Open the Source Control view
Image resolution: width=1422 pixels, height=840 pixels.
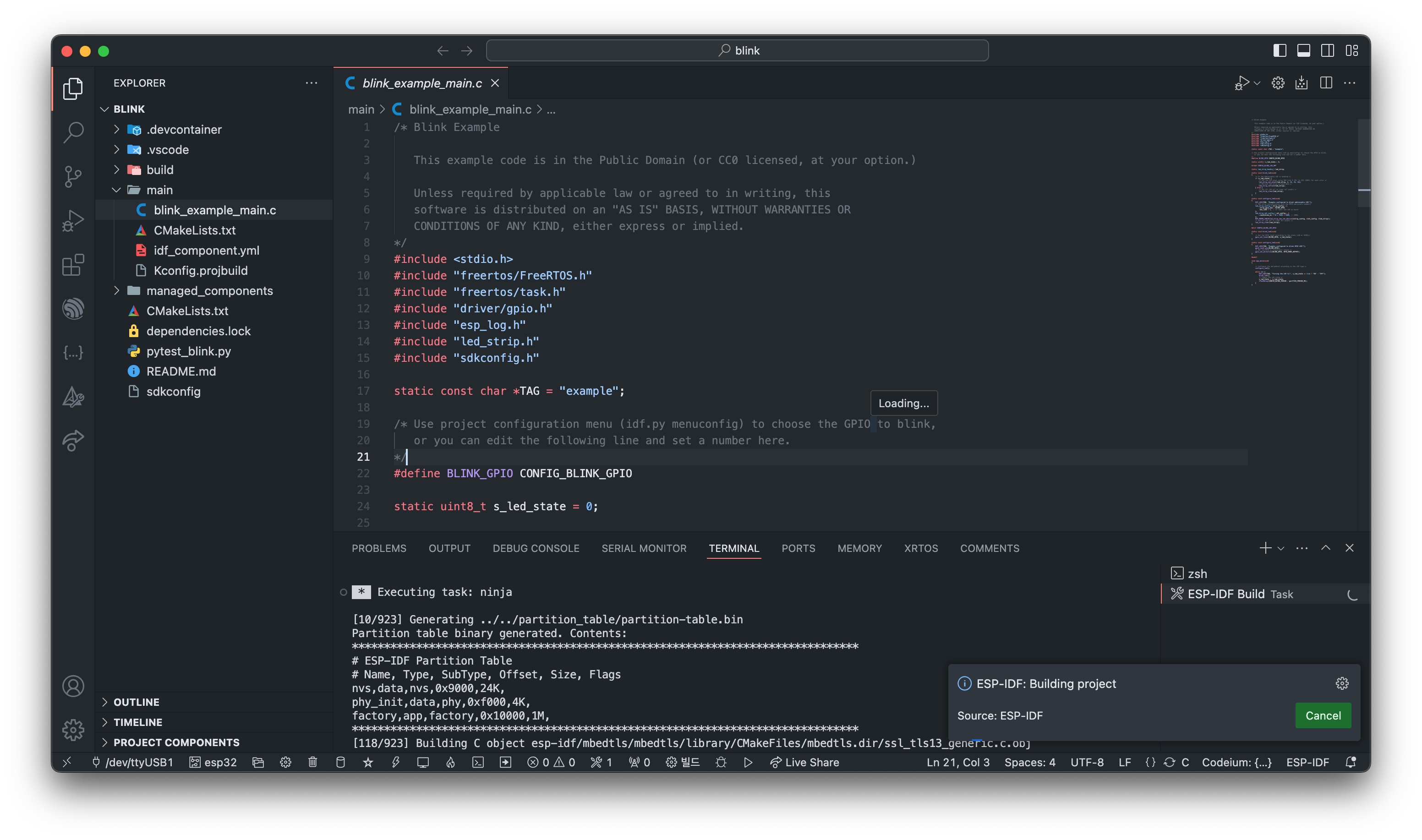(x=73, y=177)
